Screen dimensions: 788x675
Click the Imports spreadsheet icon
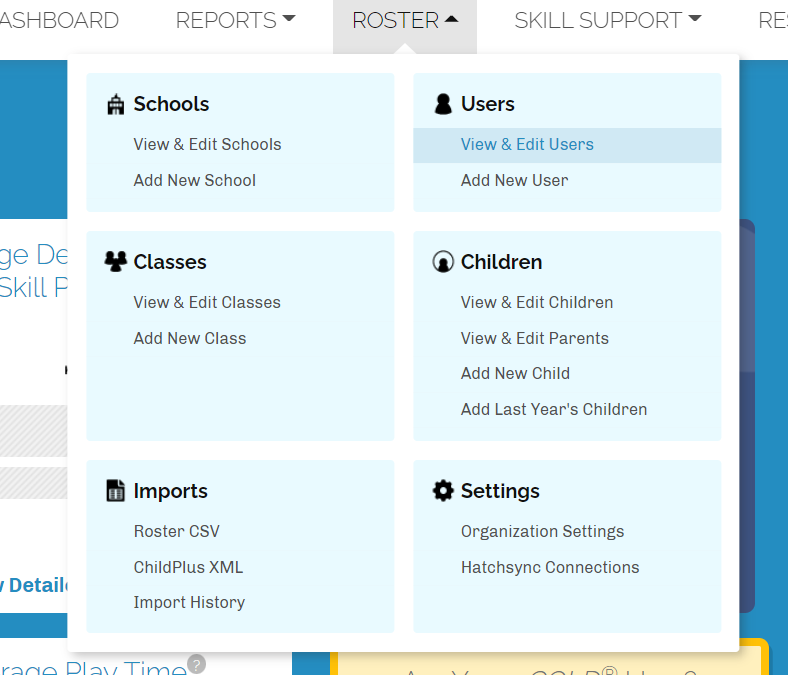click(115, 491)
